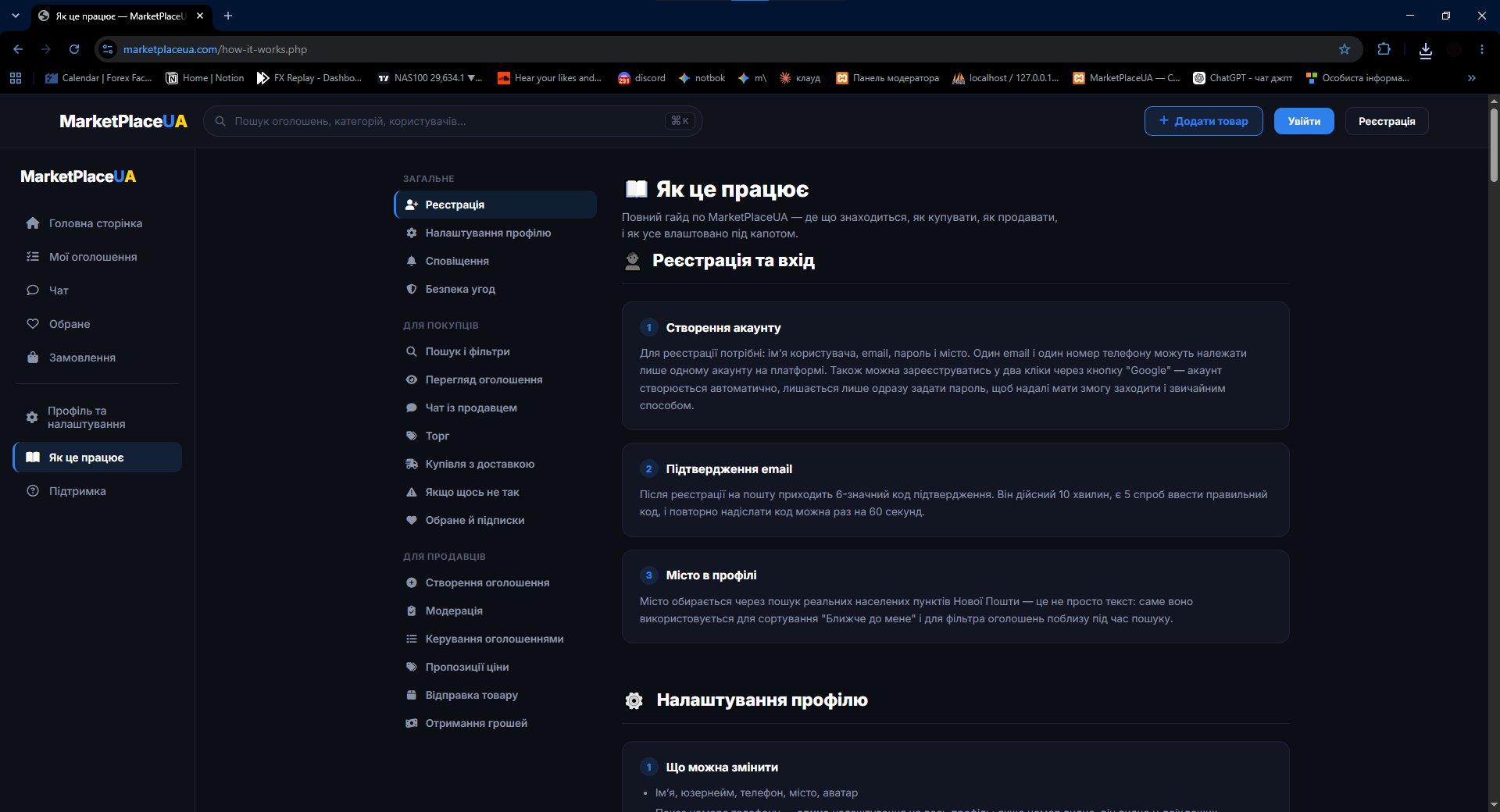This screenshot has width=1500, height=812.
Task: Open the Головна сторінка home icon
Action: coord(33,223)
